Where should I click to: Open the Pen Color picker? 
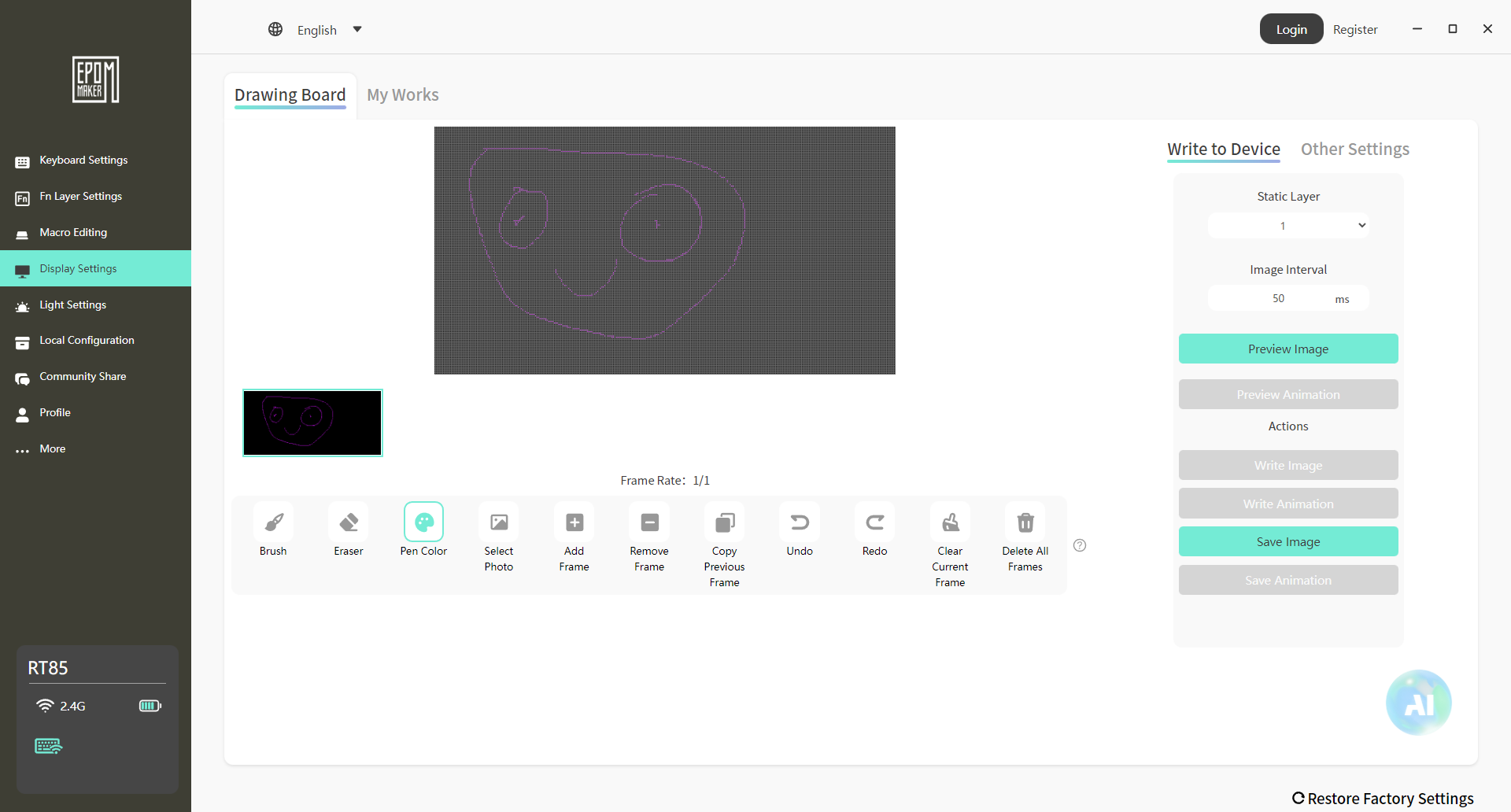point(423,522)
